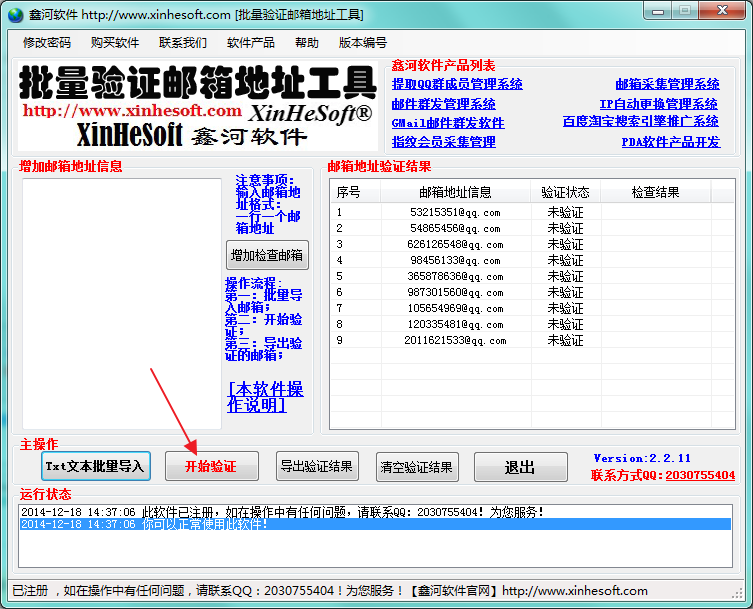The height and width of the screenshot is (609, 753).
Task: Click the 导出验证结果 button
Action: [317, 466]
